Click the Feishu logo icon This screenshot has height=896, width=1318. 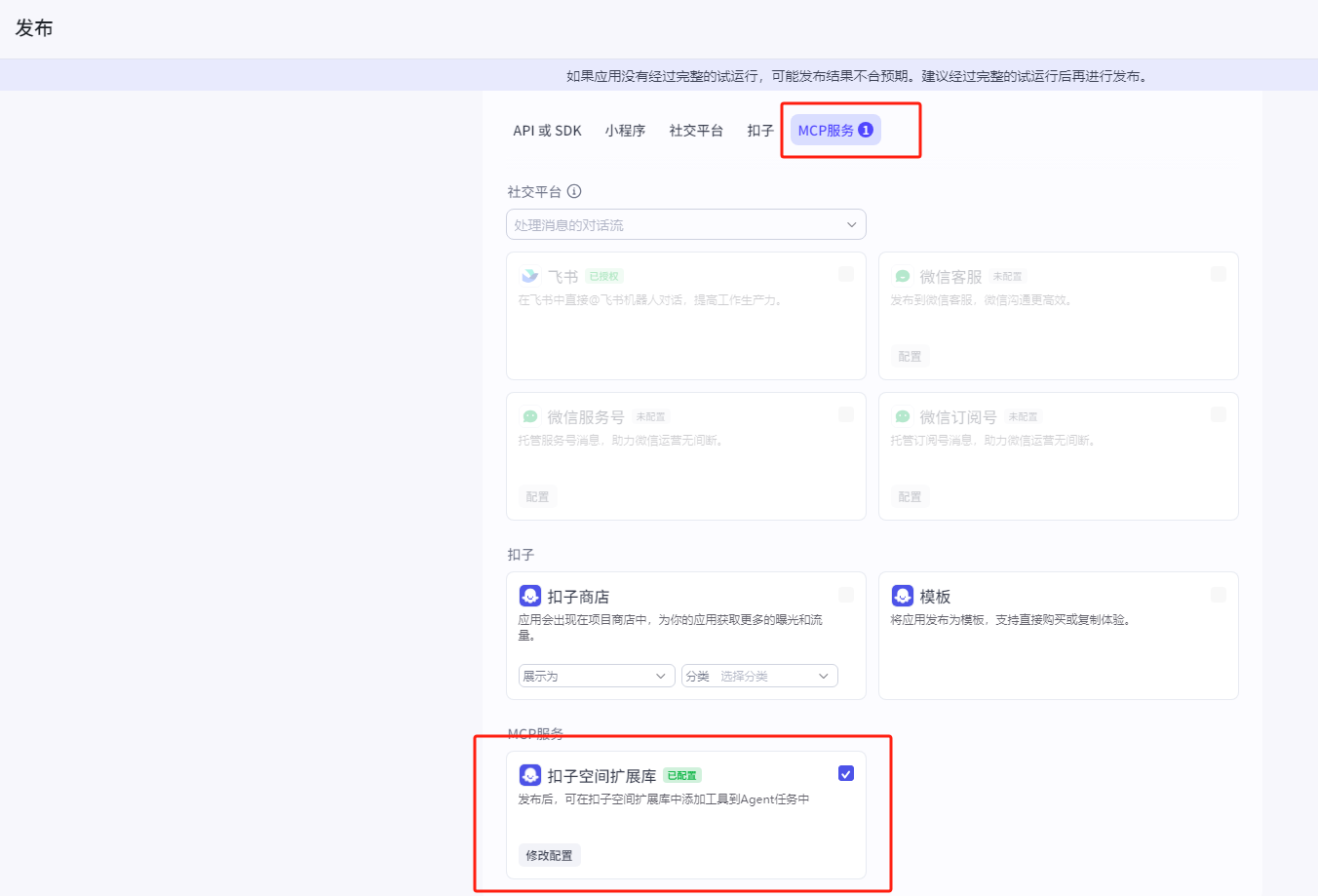point(529,277)
